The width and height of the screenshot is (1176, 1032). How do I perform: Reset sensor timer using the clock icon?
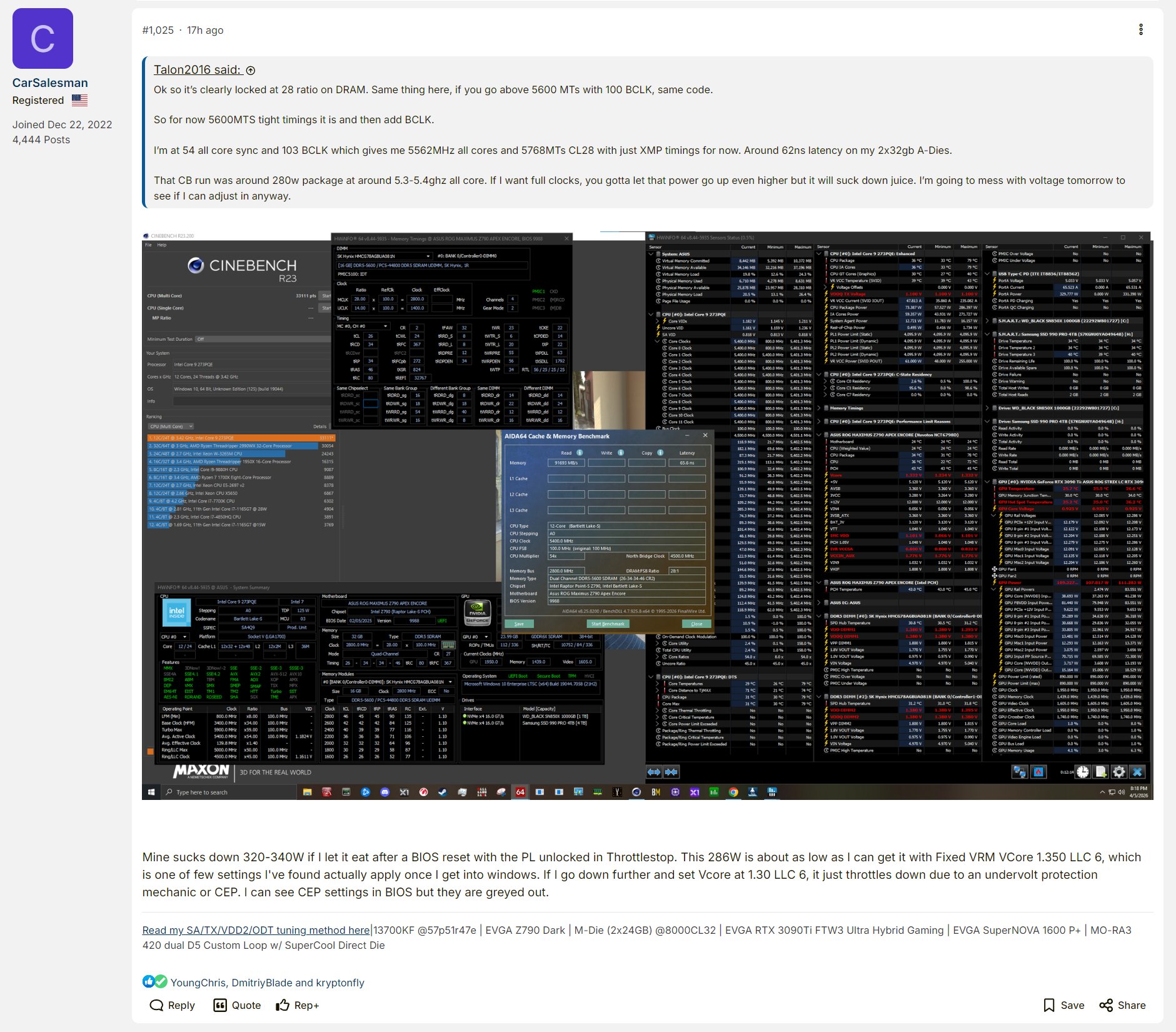(1082, 772)
